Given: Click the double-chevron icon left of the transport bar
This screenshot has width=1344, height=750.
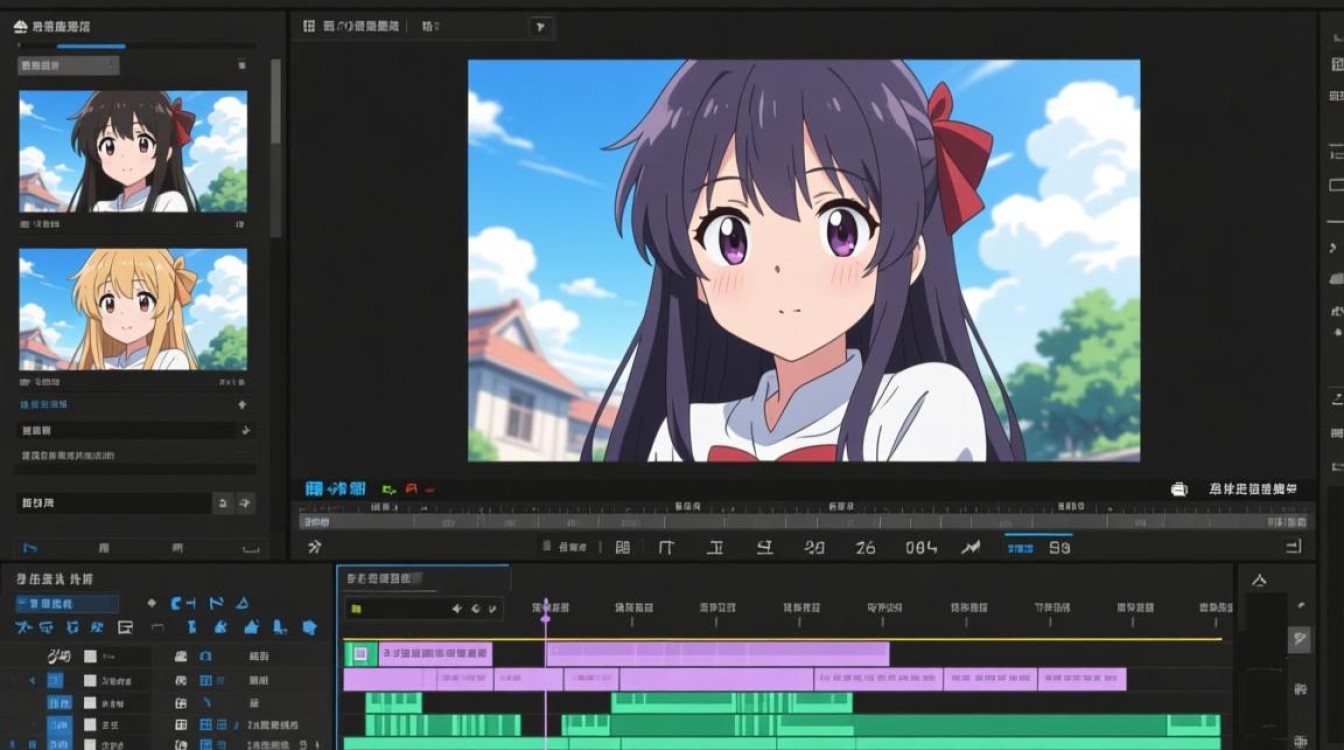Looking at the screenshot, I should [314, 547].
